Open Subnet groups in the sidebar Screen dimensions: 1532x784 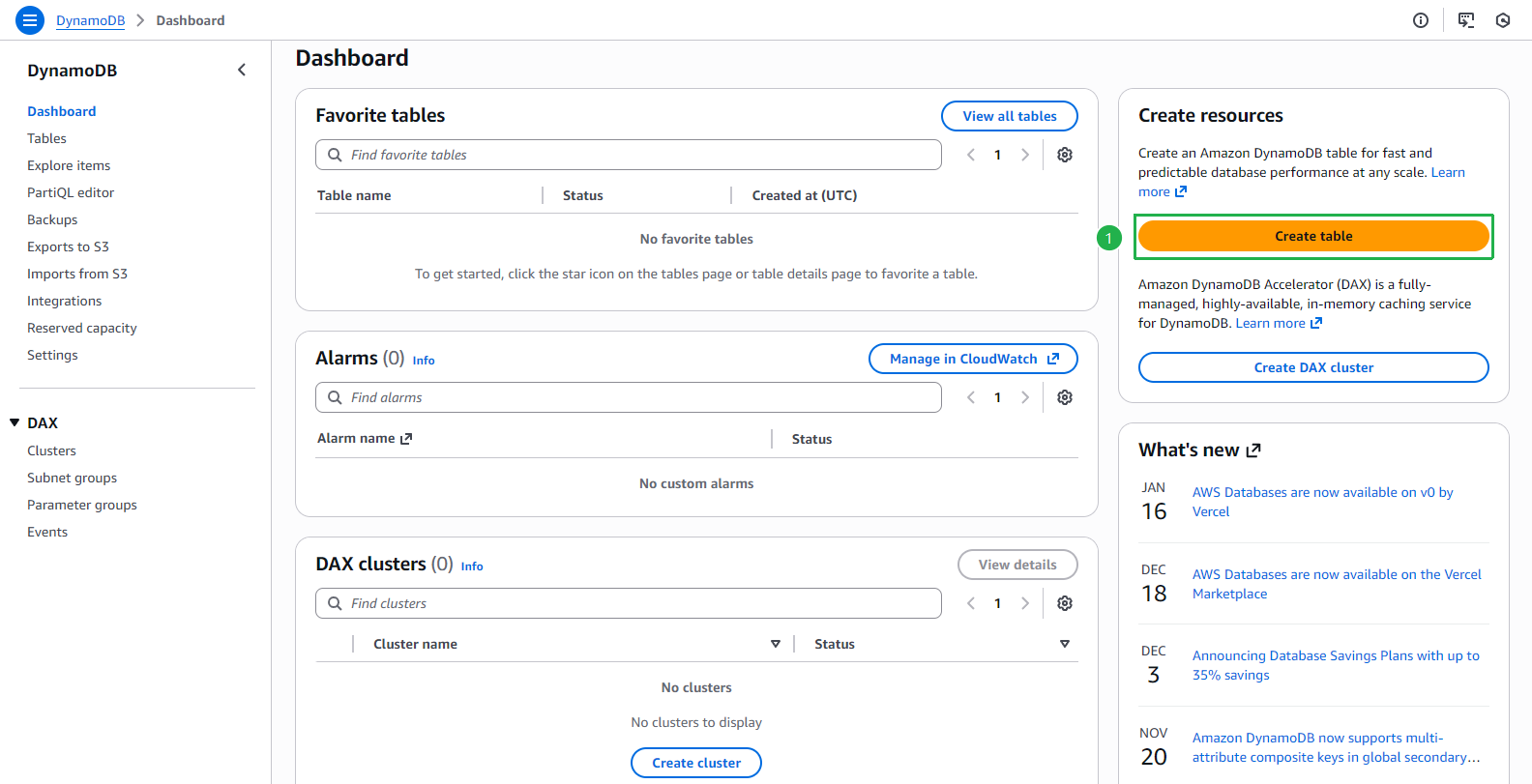(x=72, y=478)
